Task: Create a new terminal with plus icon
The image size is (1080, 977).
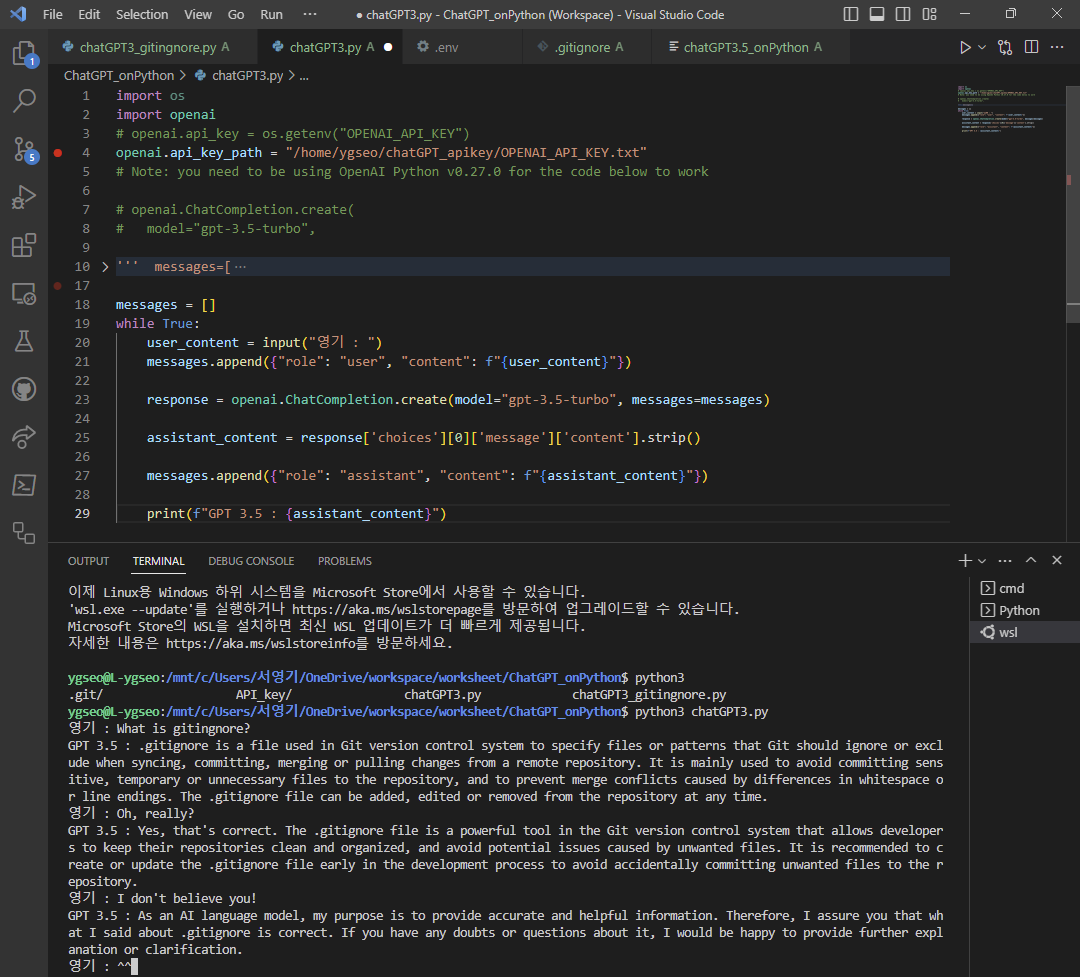Action: tap(965, 561)
